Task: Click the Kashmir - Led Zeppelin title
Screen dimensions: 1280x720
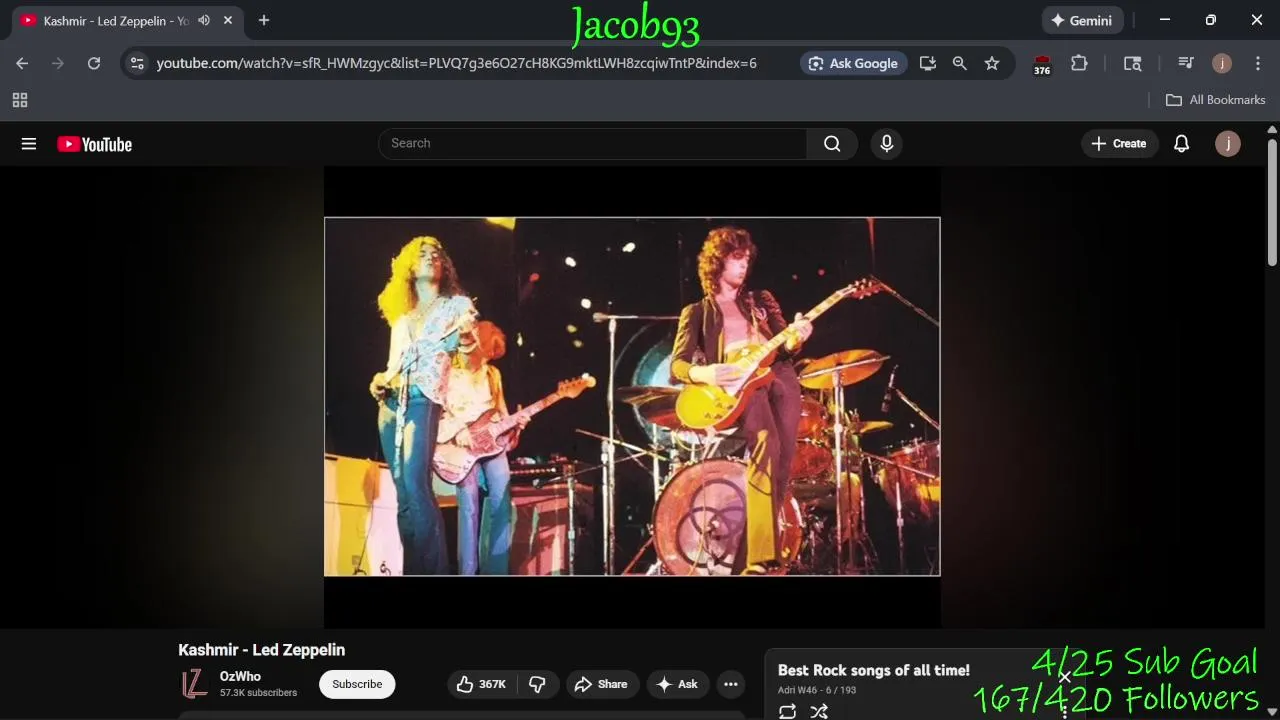Action: coord(262,650)
